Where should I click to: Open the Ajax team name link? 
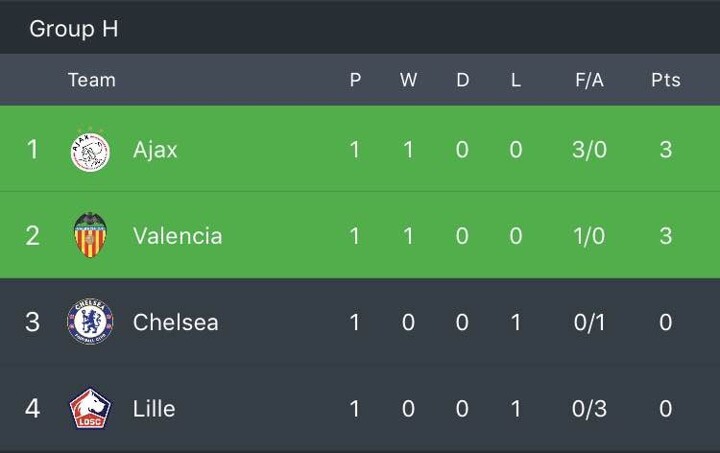click(x=155, y=150)
